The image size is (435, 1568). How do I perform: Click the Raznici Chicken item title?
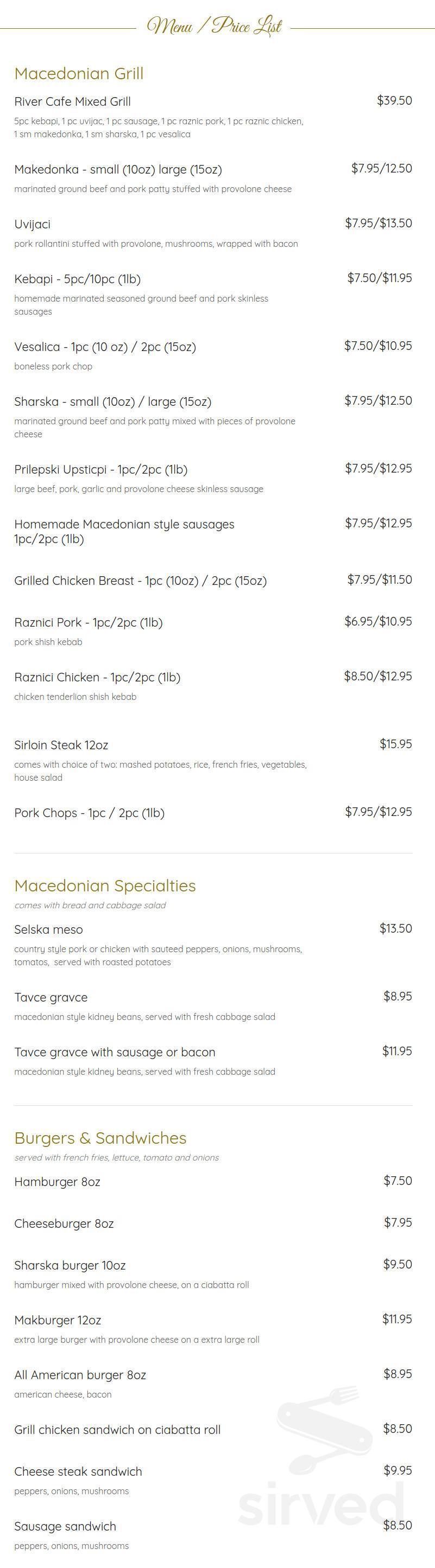[x=97, y=678]
